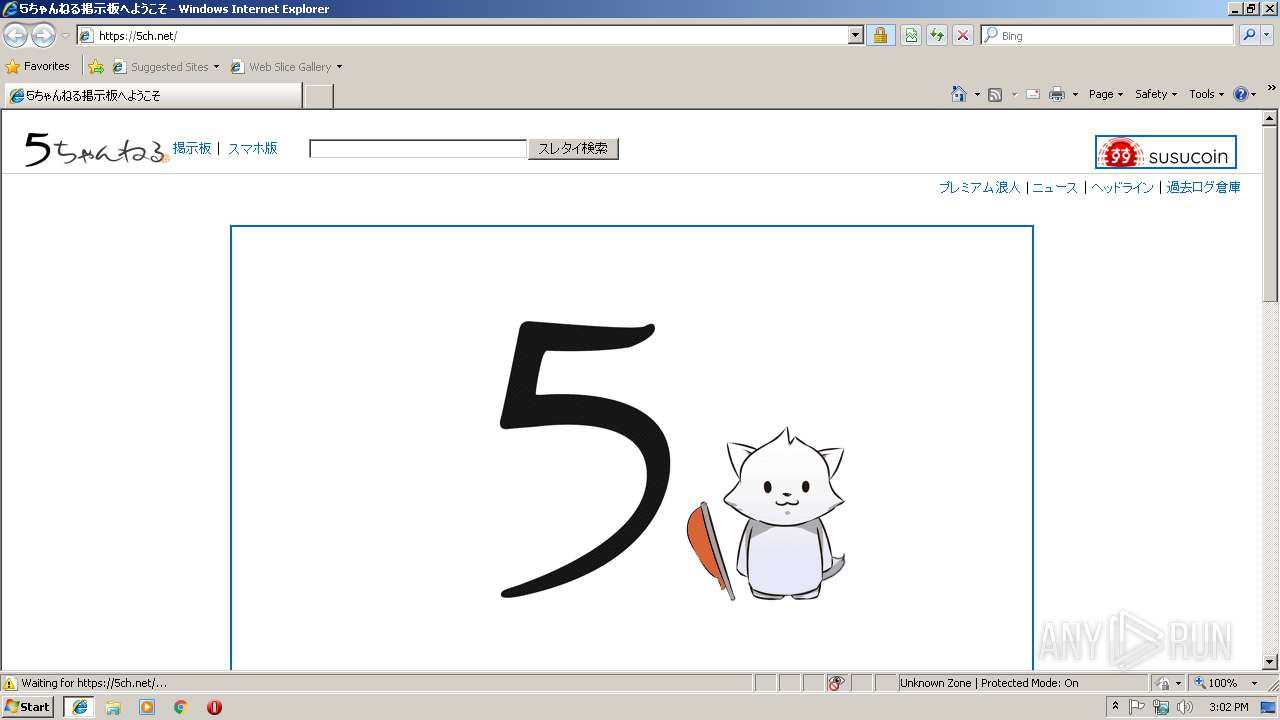Click the security lock icon
Image resolution: width=1280 pixels, height=720 pixels.
[x=880, y=36]
